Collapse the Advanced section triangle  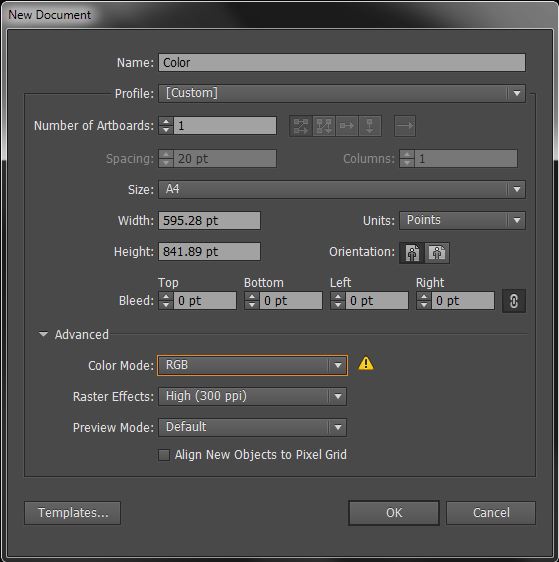pos(43,334)
